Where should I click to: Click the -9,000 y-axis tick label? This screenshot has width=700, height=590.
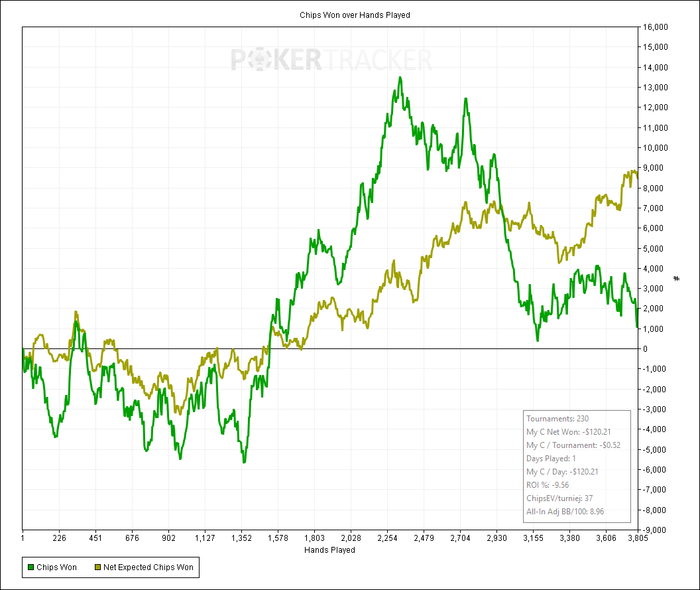[654, 530]
